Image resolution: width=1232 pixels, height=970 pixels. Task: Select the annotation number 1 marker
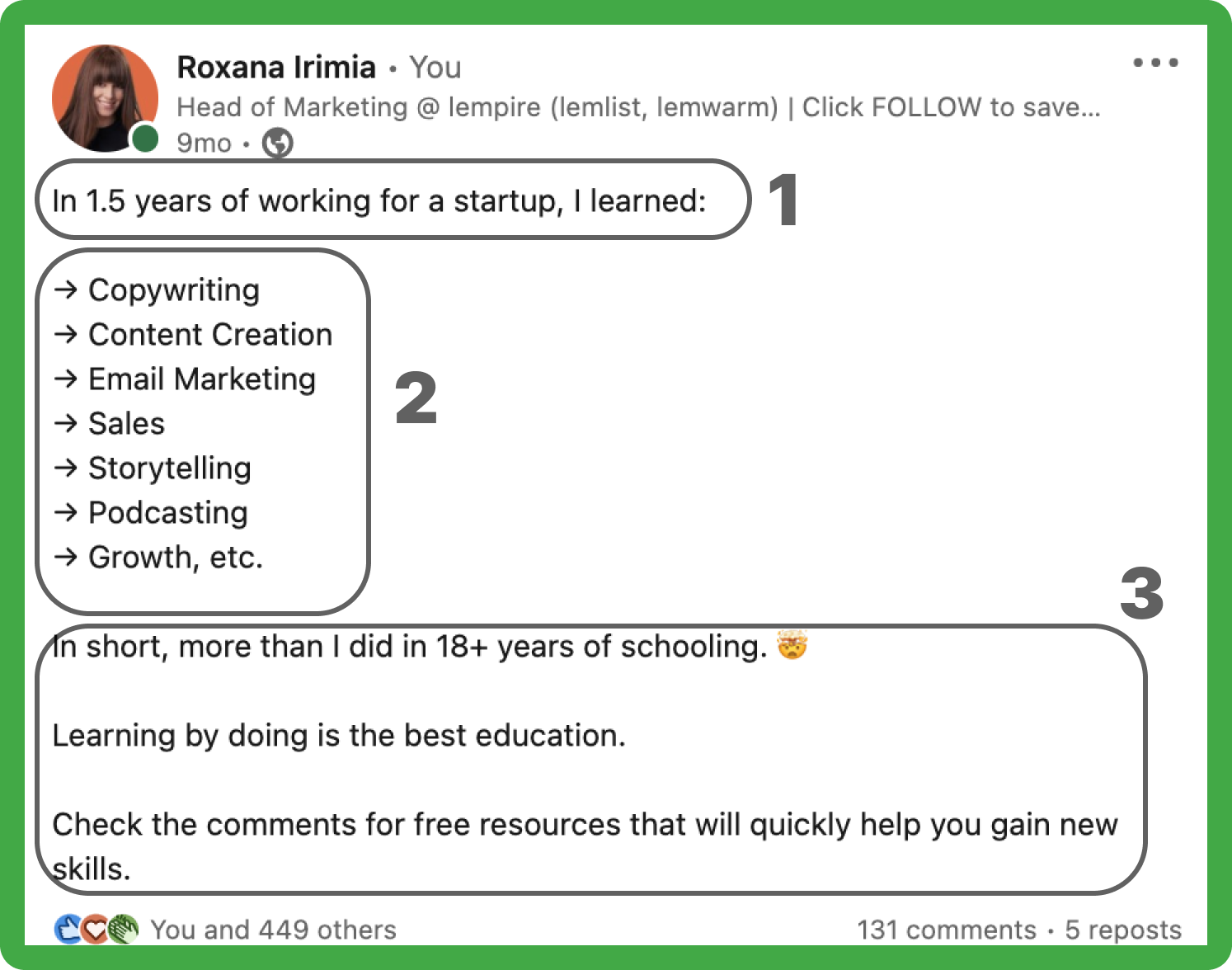(x=784, y=200)
